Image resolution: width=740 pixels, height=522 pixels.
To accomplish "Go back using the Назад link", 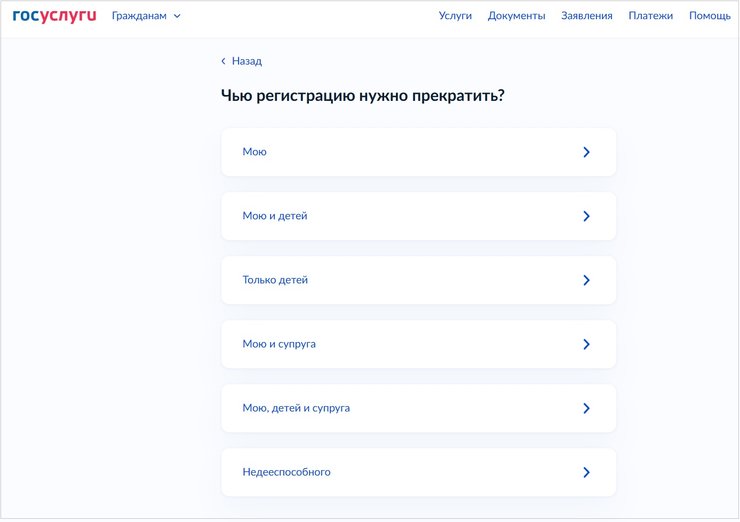I will point(241,61).
